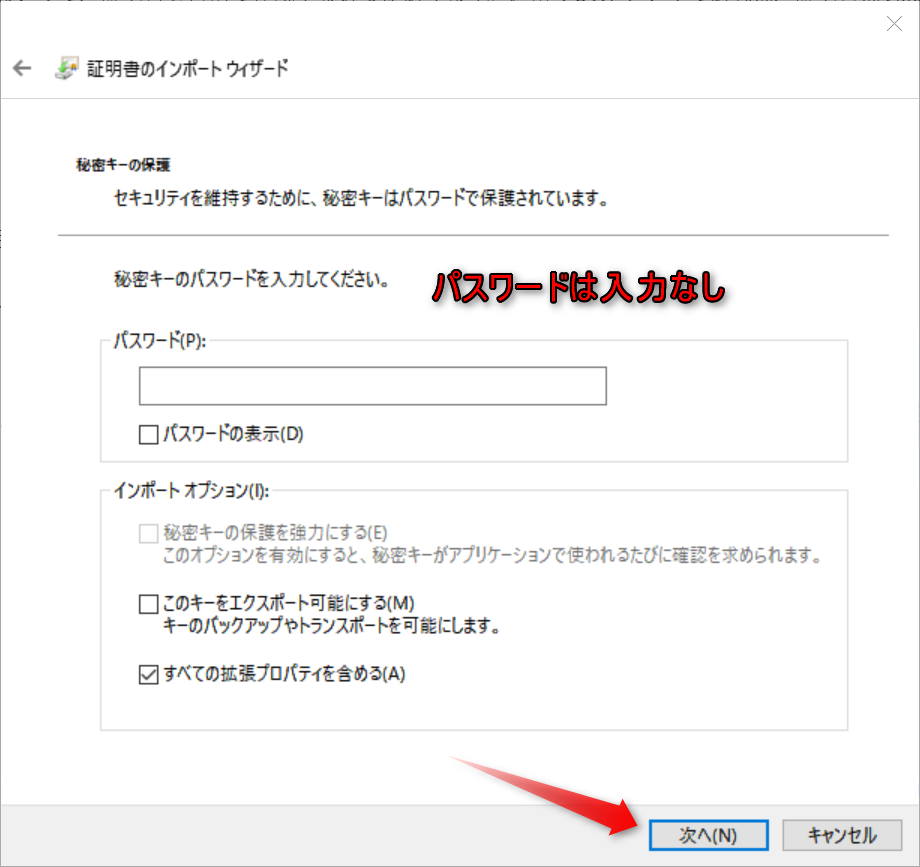
Task: Uncheck すべての拡張プロパティを含める(A) checkbox
Action: 148,675
